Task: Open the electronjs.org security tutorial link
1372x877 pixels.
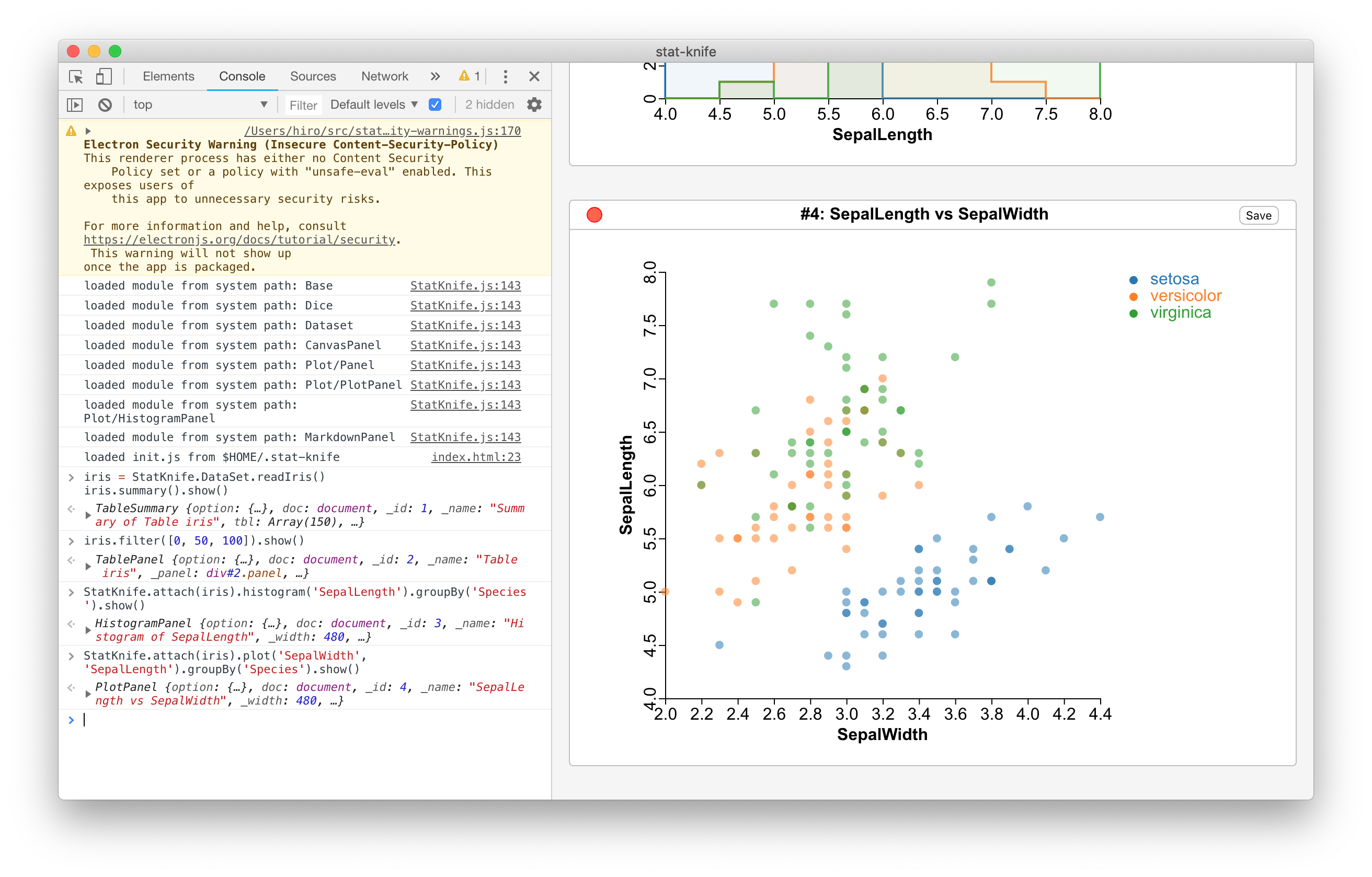Action: point(239,240)
